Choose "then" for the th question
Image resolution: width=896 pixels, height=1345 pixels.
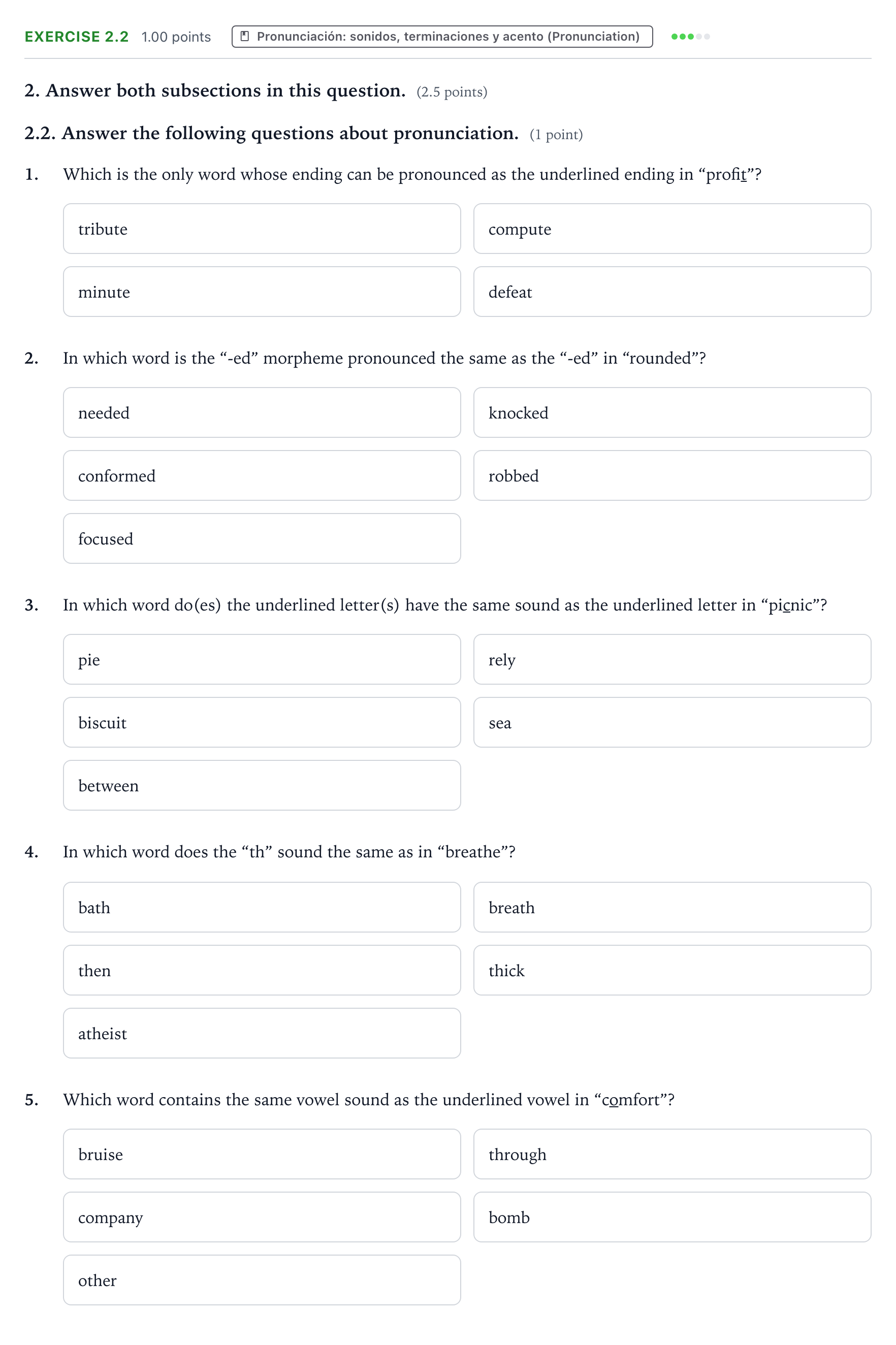coord(262,970)
